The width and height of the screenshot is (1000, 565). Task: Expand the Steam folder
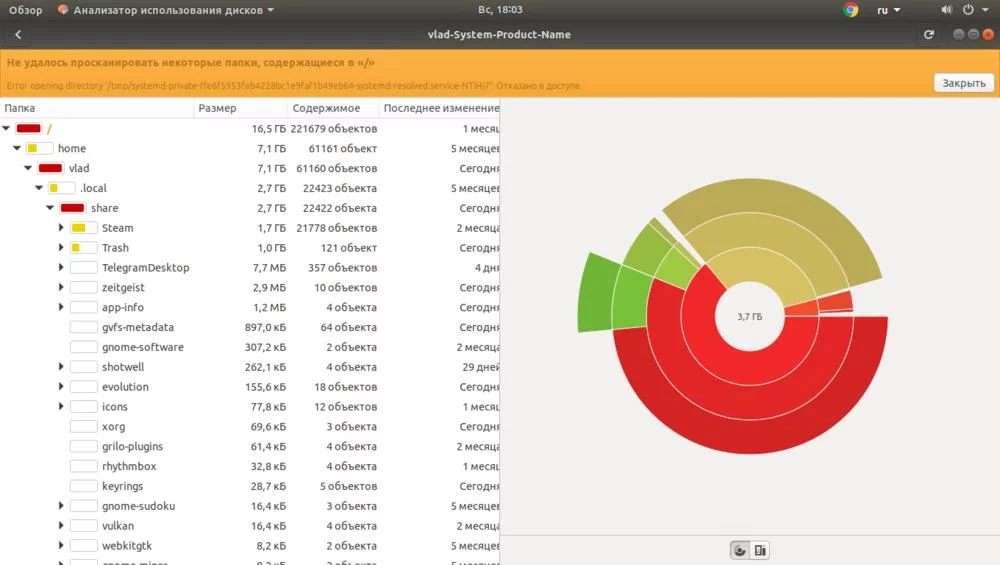point(62,228)
